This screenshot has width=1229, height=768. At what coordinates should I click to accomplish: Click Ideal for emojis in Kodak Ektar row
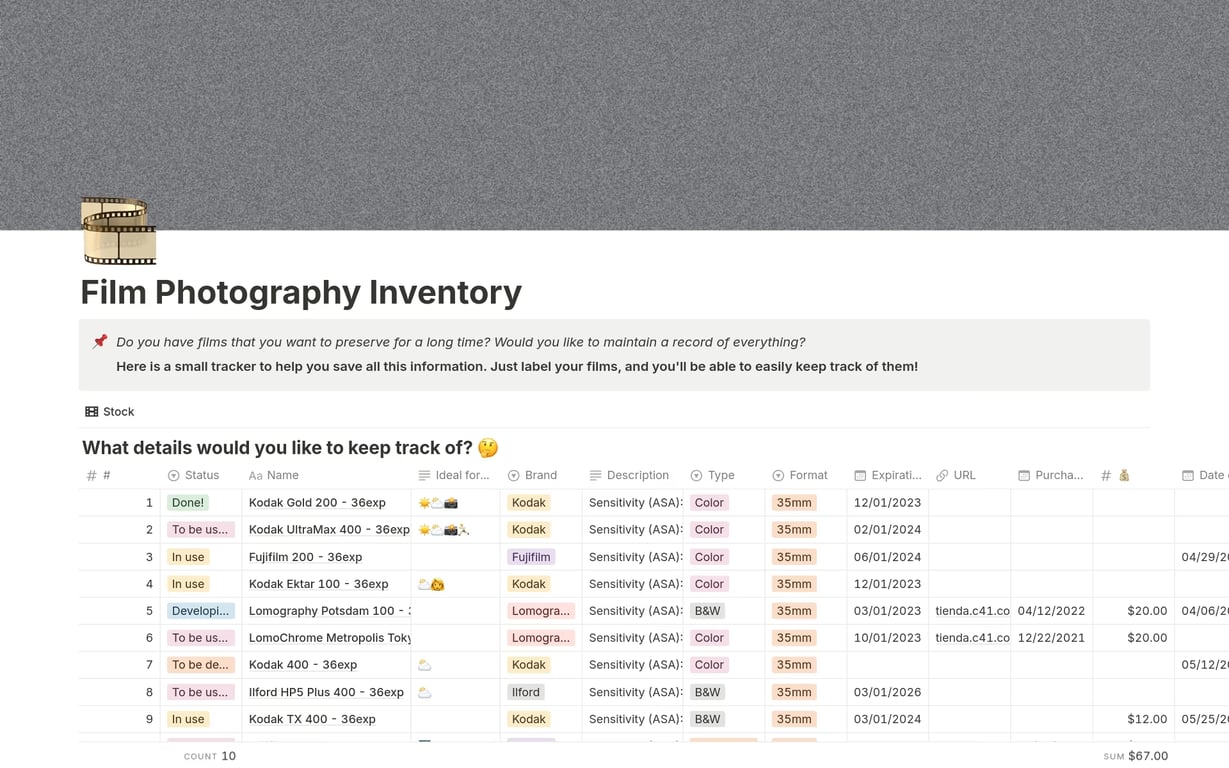(431, 584)
